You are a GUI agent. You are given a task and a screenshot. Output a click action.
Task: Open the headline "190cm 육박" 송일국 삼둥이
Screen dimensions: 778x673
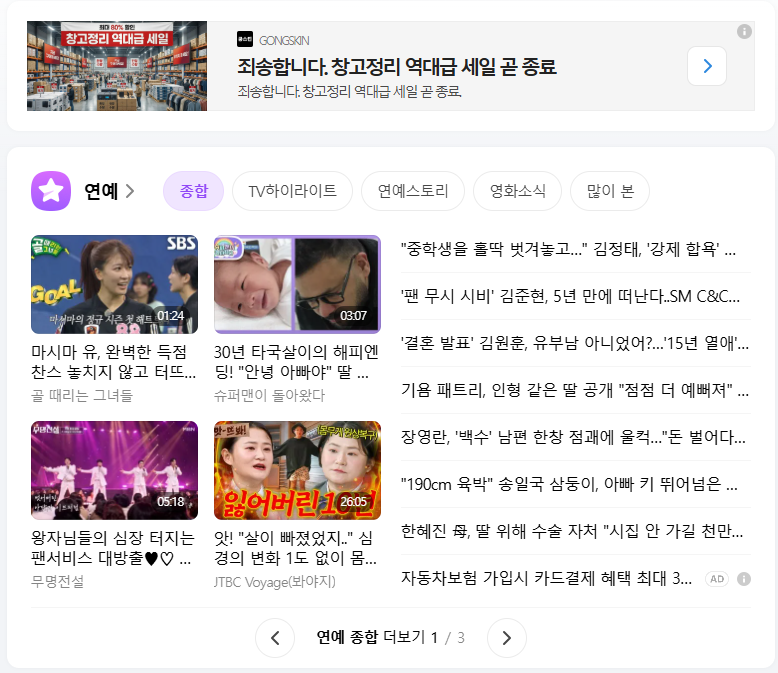569,484
